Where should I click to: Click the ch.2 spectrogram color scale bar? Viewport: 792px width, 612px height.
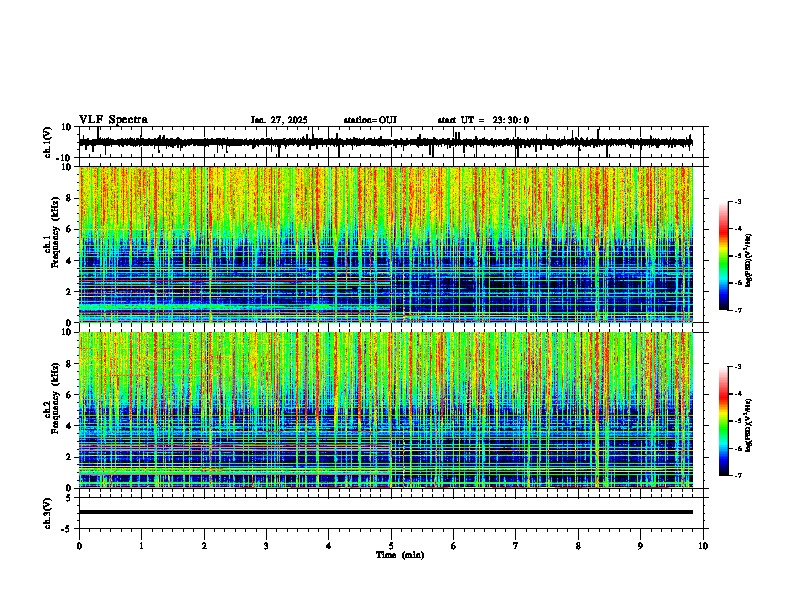(x=723, y=421)
